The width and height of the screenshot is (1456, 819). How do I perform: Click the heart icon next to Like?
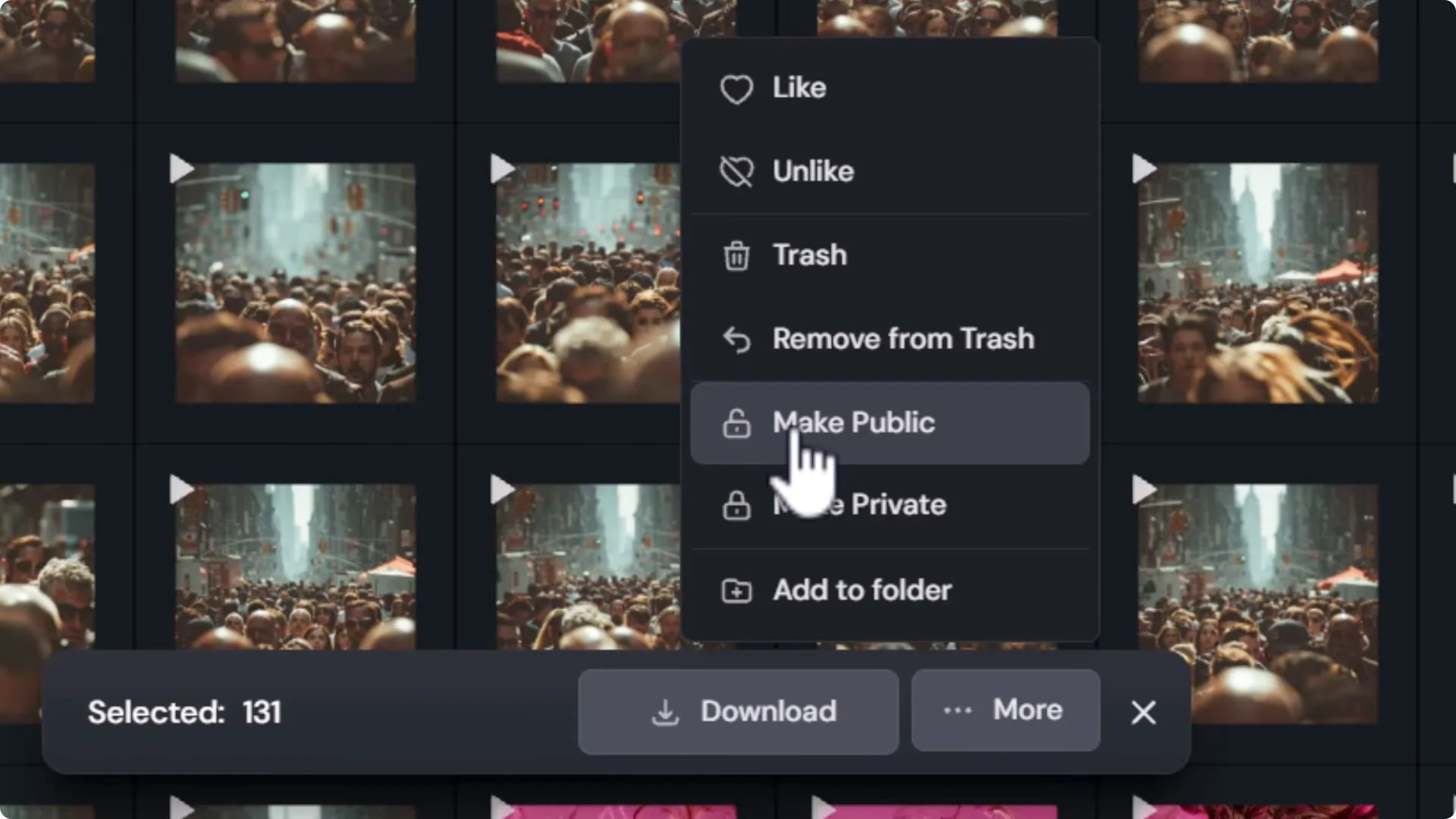736,89
